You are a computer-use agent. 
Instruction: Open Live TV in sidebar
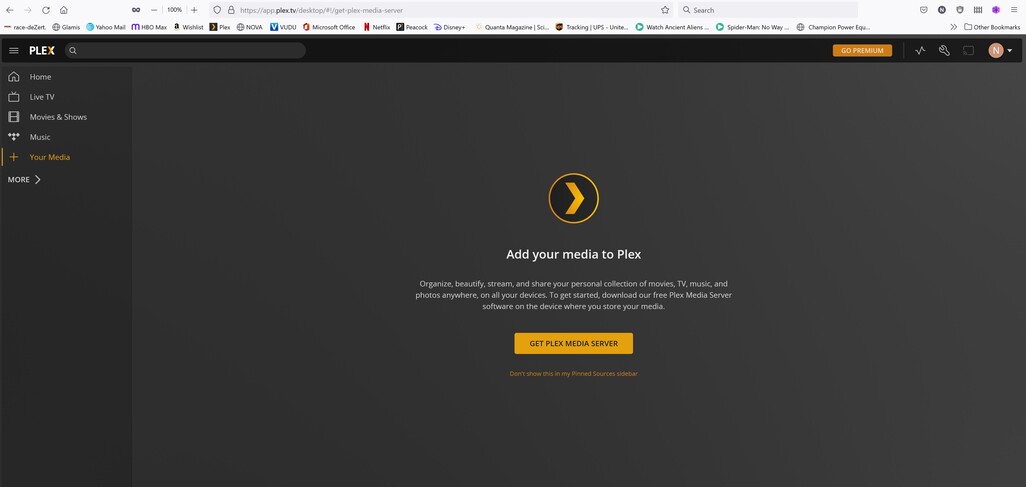point(42,97)
